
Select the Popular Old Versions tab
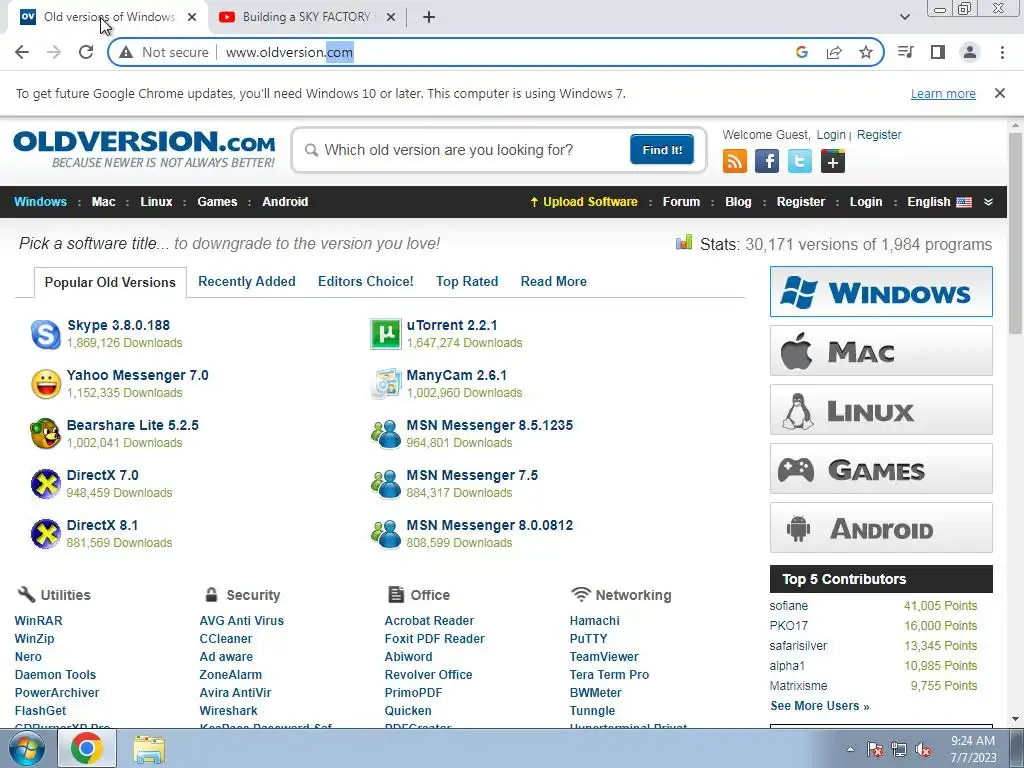pyautogui.click(x=110, y=282)
